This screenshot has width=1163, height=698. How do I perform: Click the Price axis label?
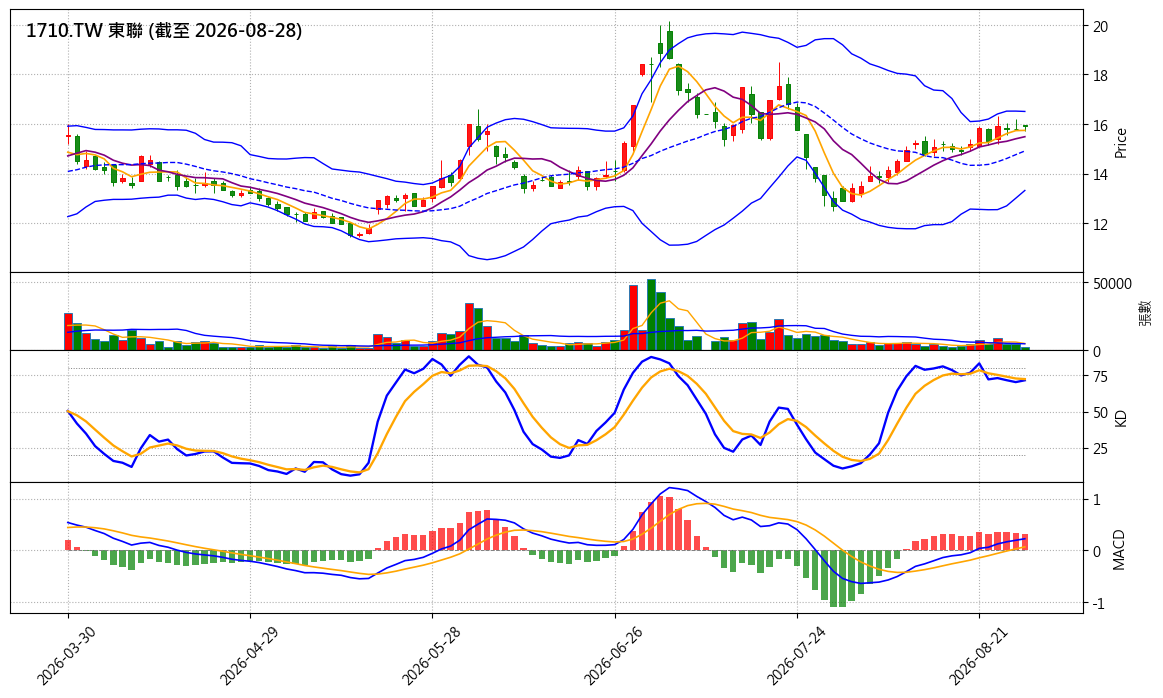tap(1121, 142)
